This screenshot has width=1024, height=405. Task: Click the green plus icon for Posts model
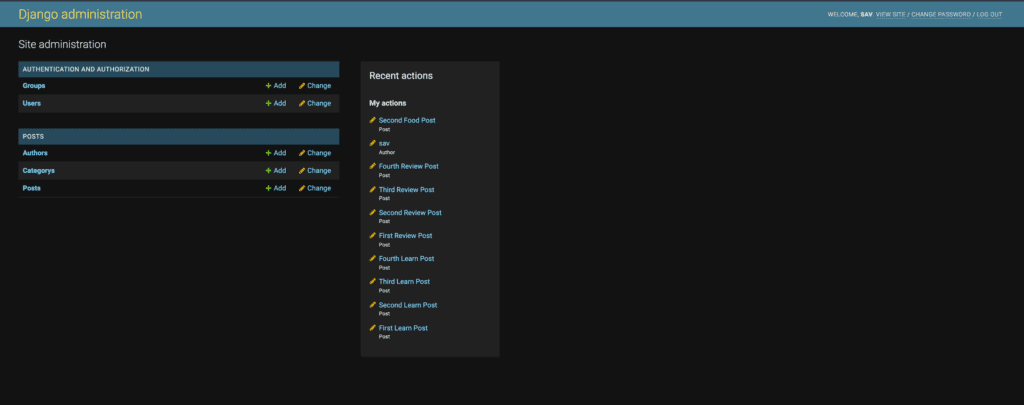click(268, 188)
